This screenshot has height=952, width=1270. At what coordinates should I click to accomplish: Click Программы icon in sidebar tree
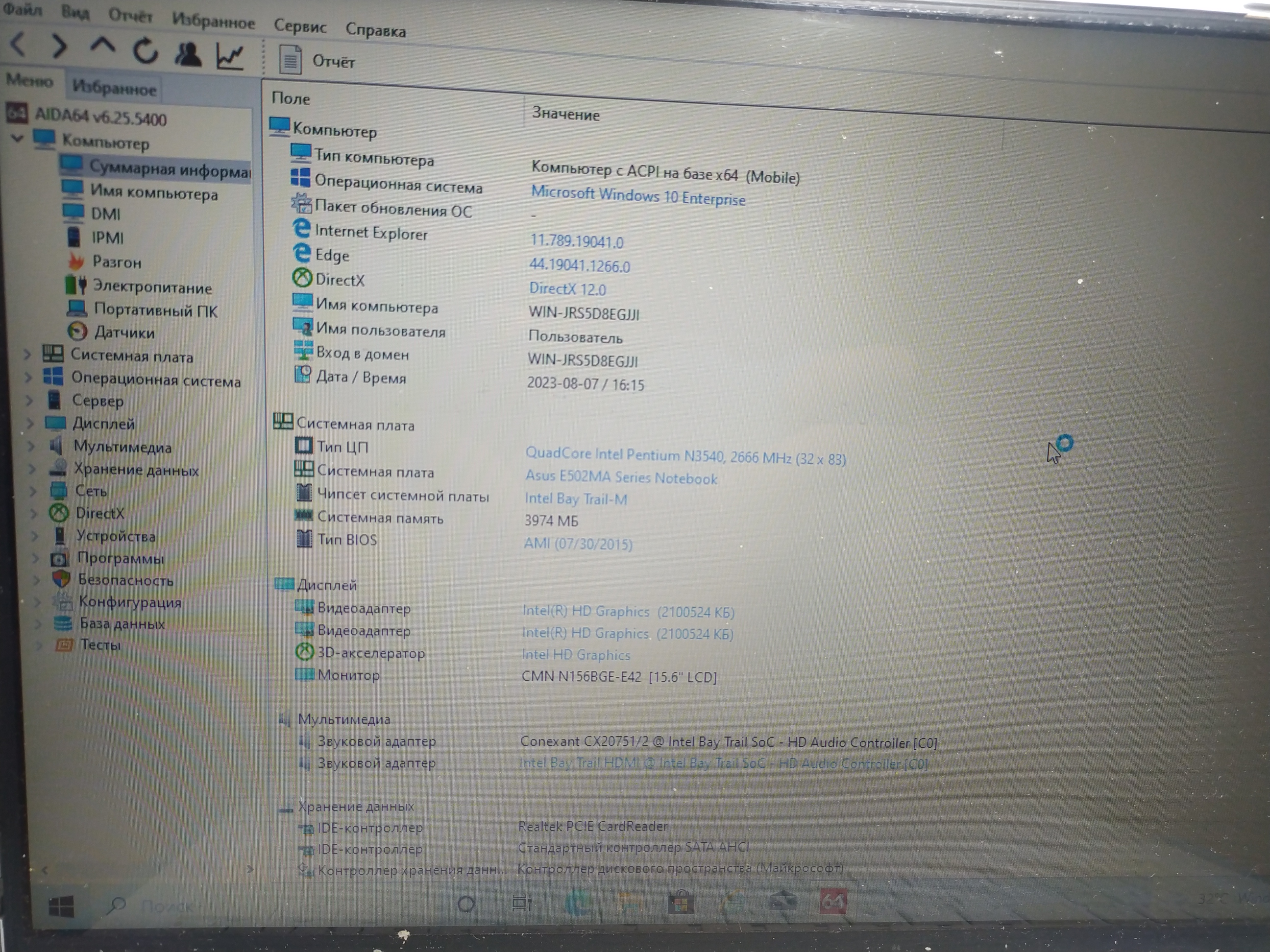coord(59,558)
